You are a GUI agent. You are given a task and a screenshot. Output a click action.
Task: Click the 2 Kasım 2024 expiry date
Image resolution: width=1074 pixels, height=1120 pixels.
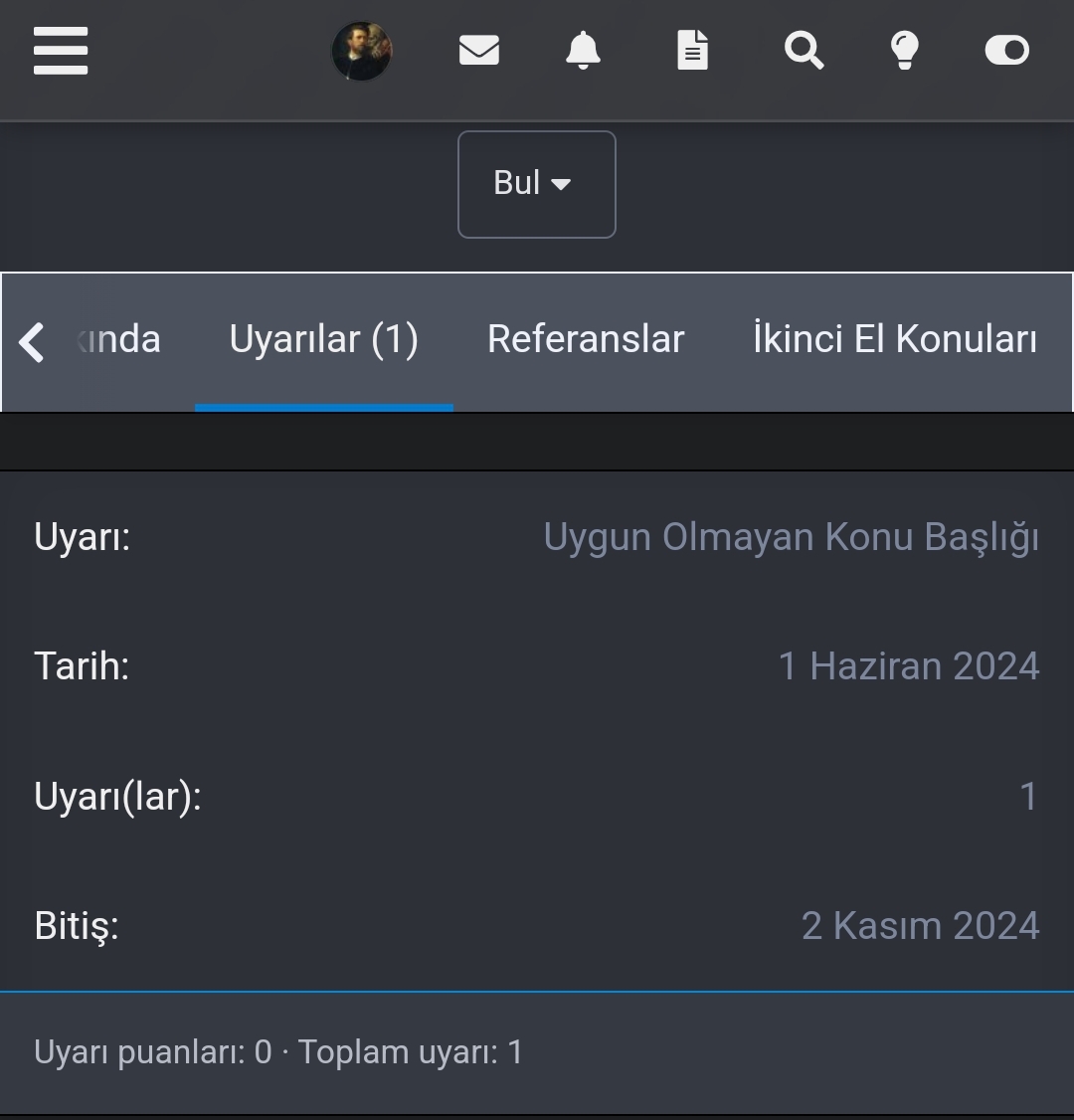920,926
